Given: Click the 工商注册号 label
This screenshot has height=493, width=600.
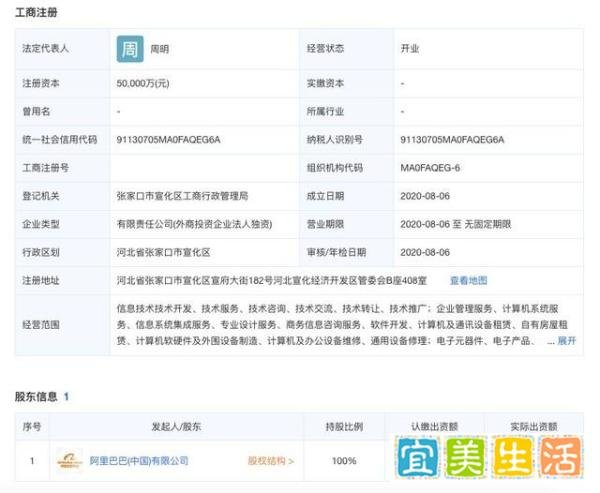Looking at the screenshot, I should [45, 168].
